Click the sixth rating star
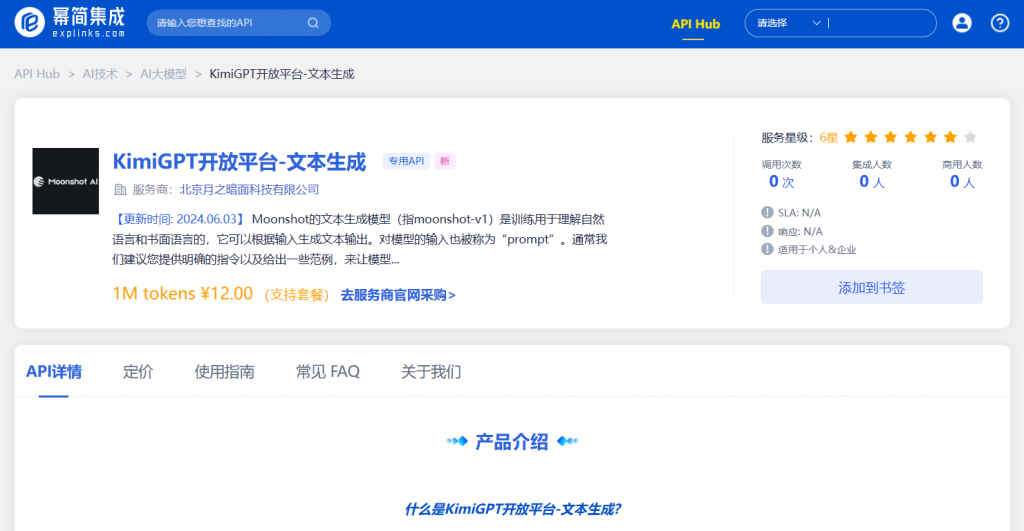Image resolution: width=1024 pixels, height=531 pixels. (950, 137)
